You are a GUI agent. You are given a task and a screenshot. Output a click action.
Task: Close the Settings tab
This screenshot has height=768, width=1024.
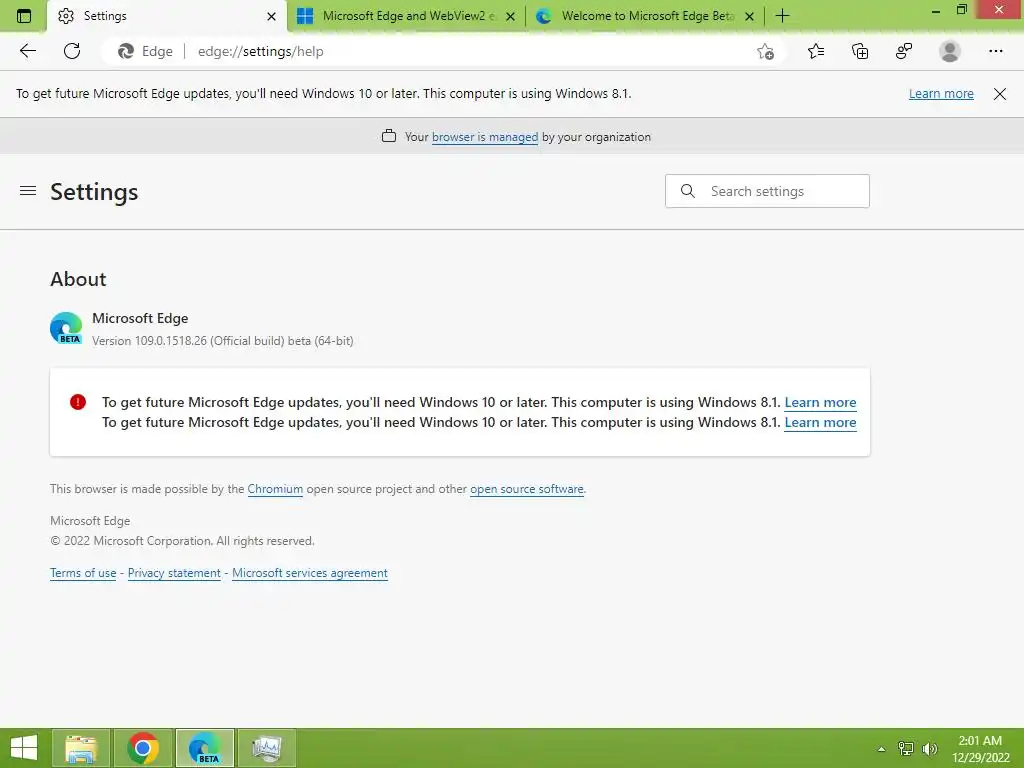[272, 16]
